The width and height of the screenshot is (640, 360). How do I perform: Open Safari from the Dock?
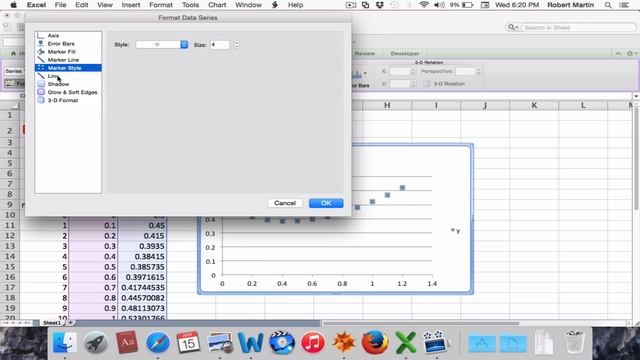(x=158, y=342)
